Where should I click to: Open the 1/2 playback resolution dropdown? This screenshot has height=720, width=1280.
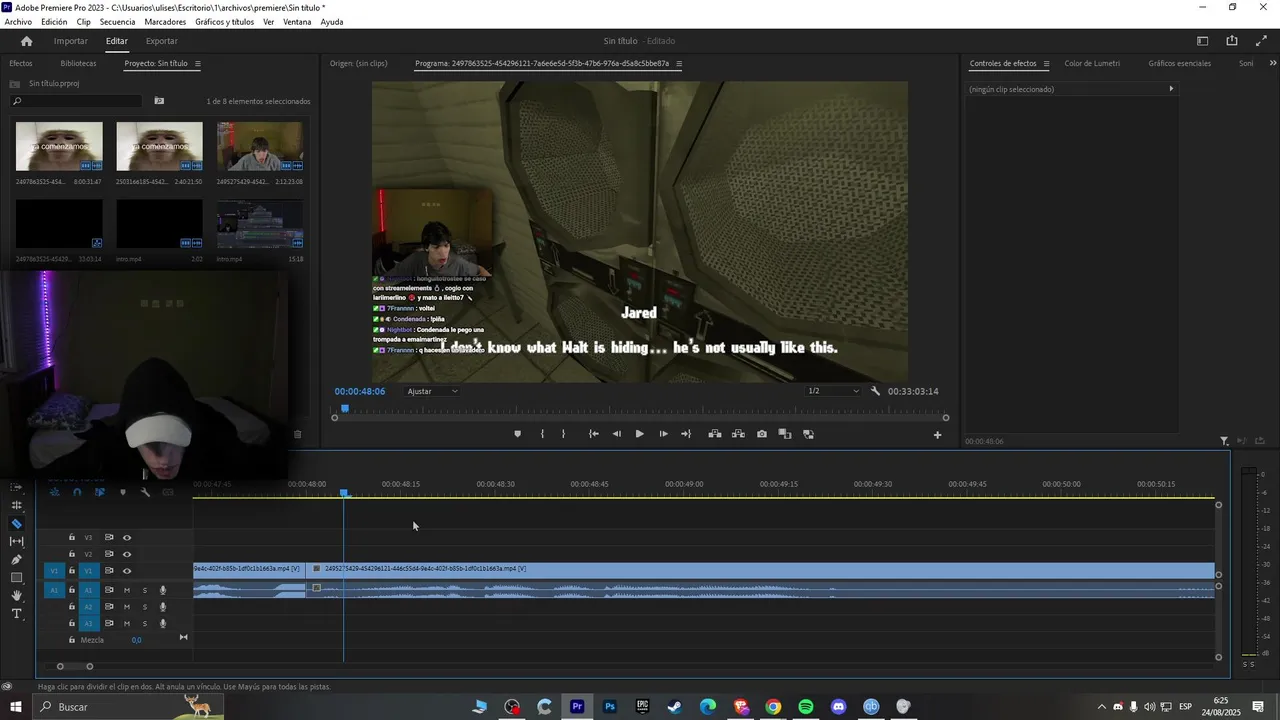pyautogui.click(x=834, y=391)
